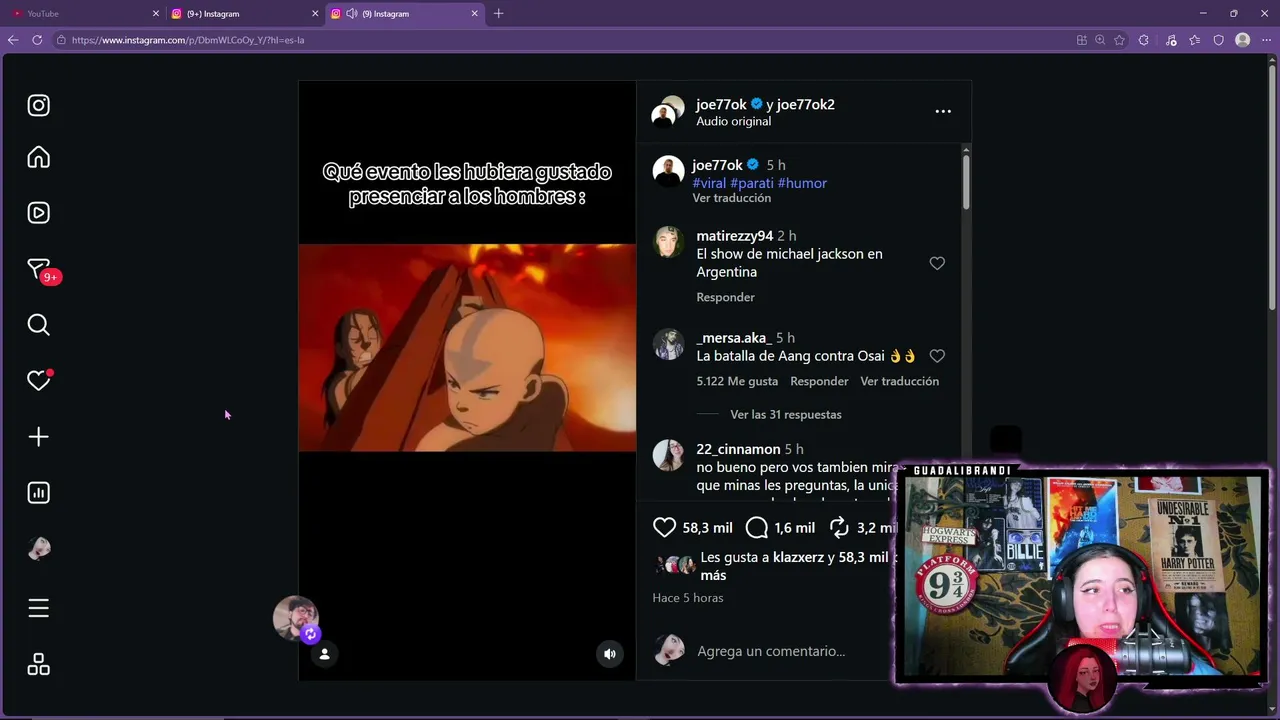Bookmark this page with star icon
Image resolution: width=1280 pixels, height=720 pixels.
pos(1119,40)
